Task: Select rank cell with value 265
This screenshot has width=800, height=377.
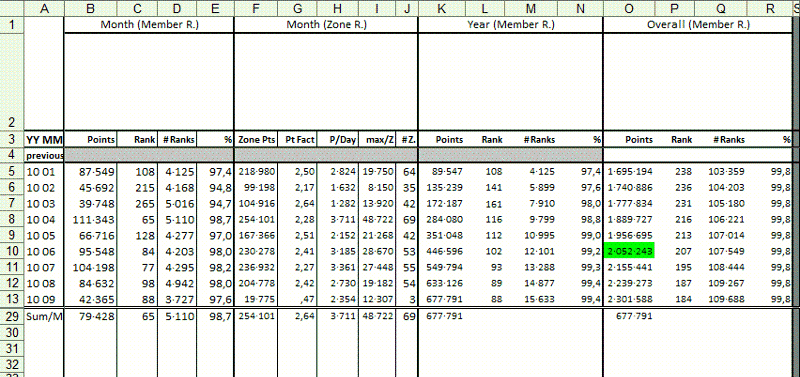Action: tap(137, 203)
